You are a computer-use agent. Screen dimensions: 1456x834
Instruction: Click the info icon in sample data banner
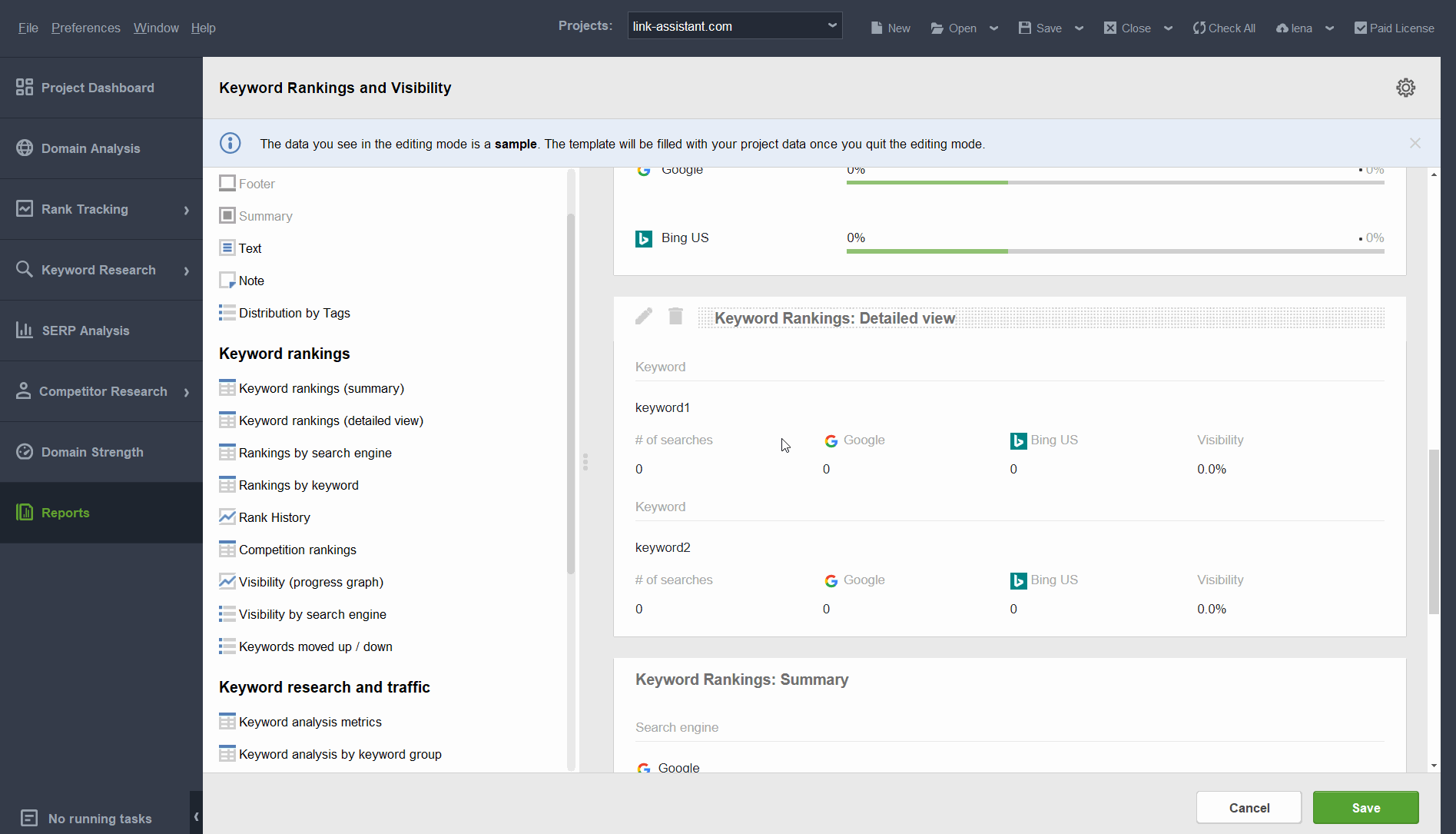tap(231, 143)
